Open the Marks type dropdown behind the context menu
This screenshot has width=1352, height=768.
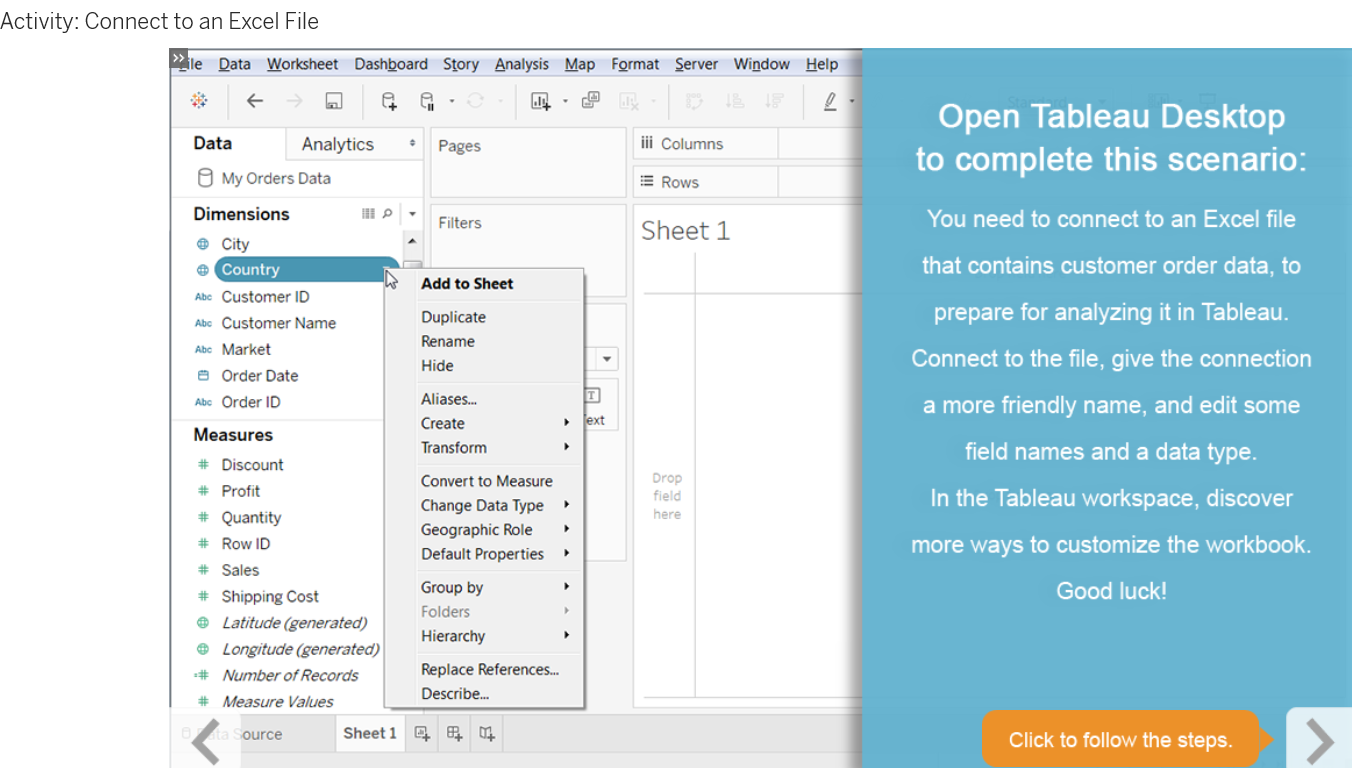[x=608, y=359]
